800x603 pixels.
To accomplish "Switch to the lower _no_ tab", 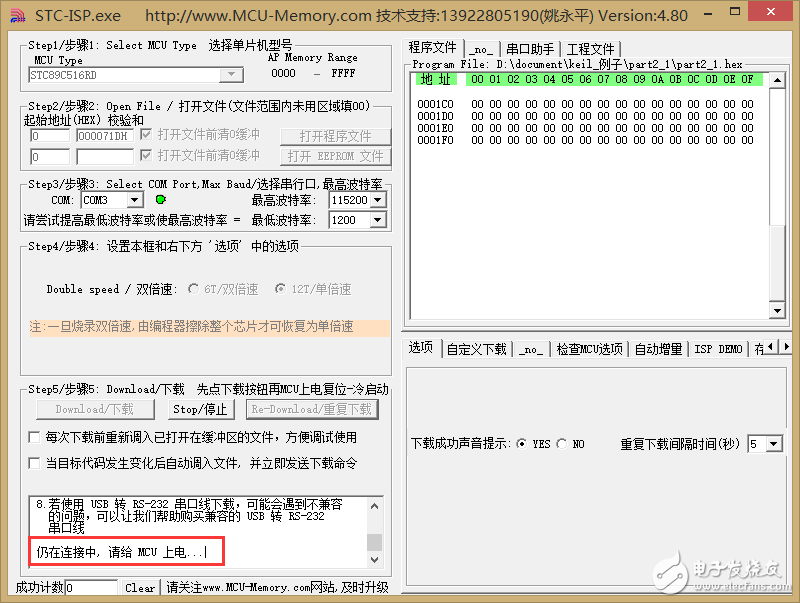I will [x=531, y=349].
